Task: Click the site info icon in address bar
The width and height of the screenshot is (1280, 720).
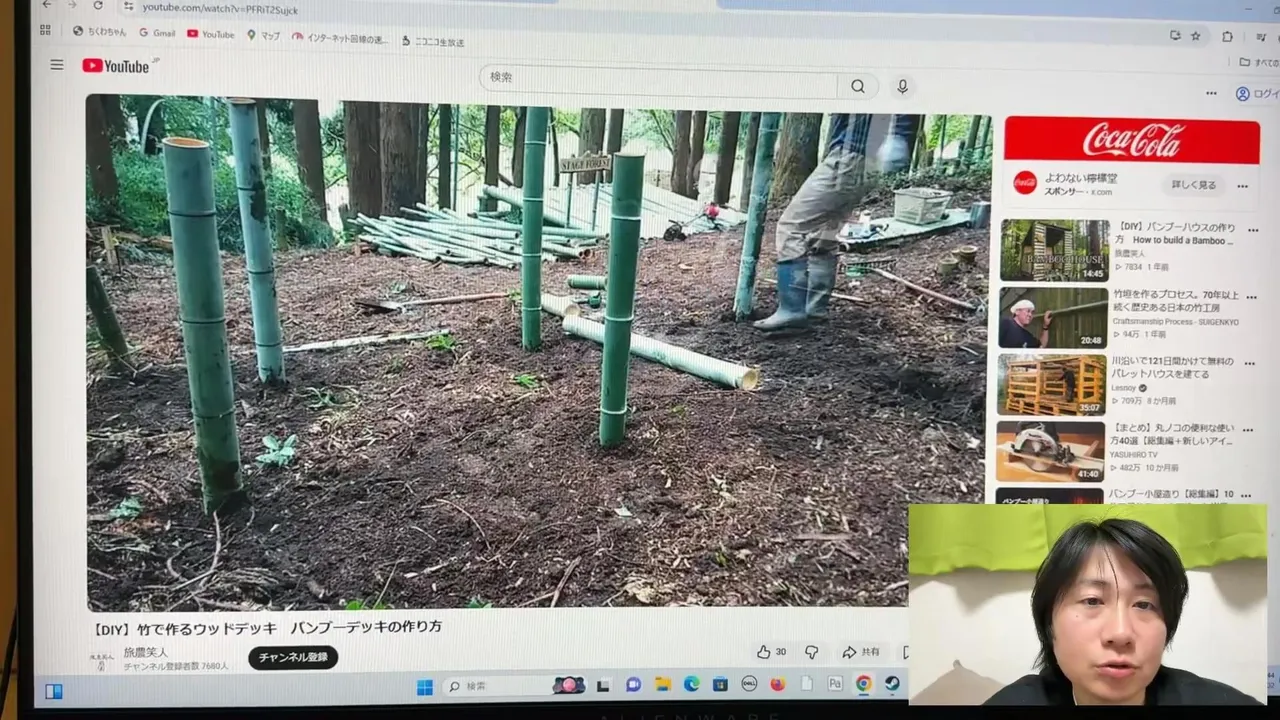Action: click(128, 7)
